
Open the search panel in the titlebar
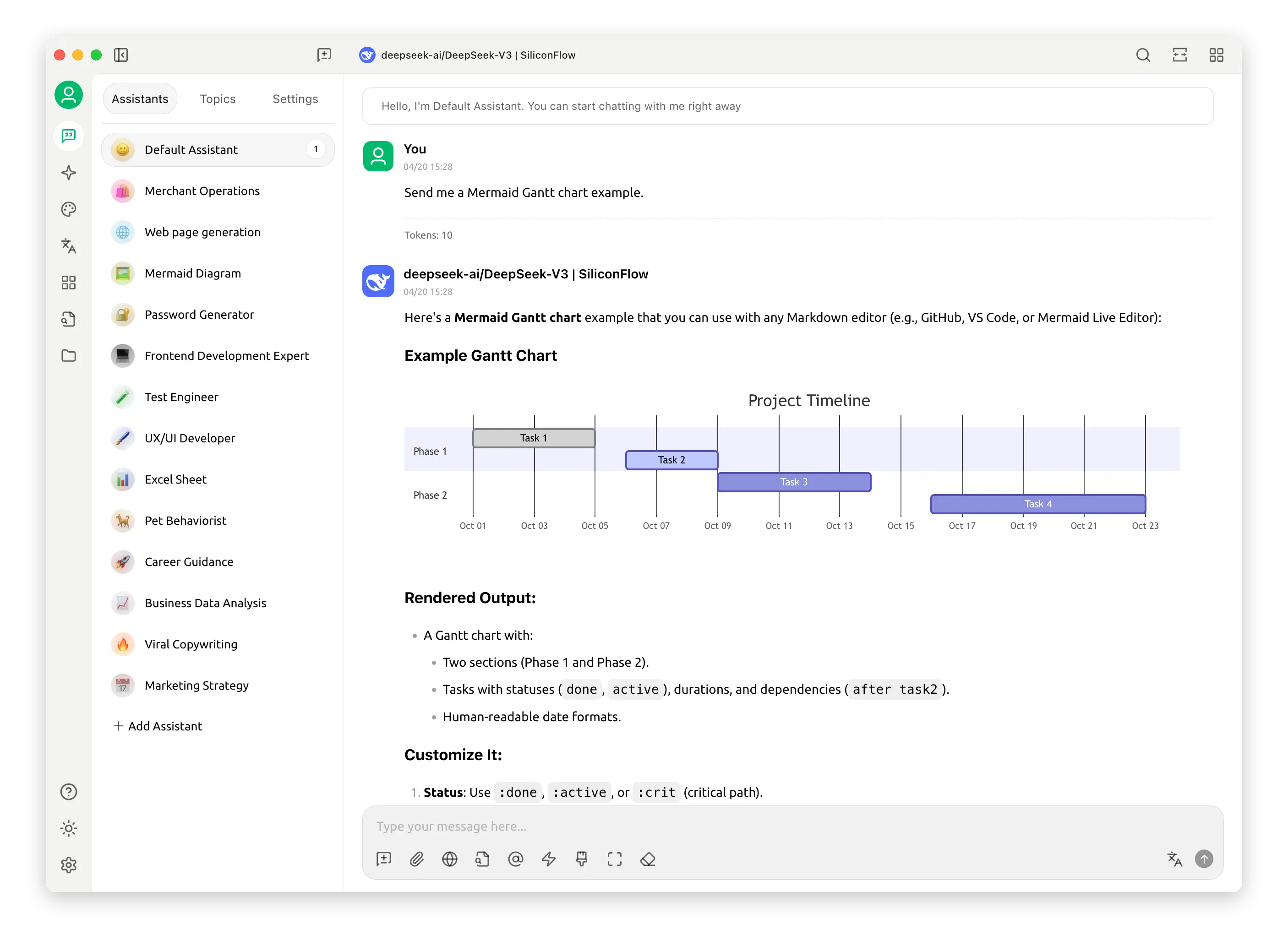tap(1142, 55)
